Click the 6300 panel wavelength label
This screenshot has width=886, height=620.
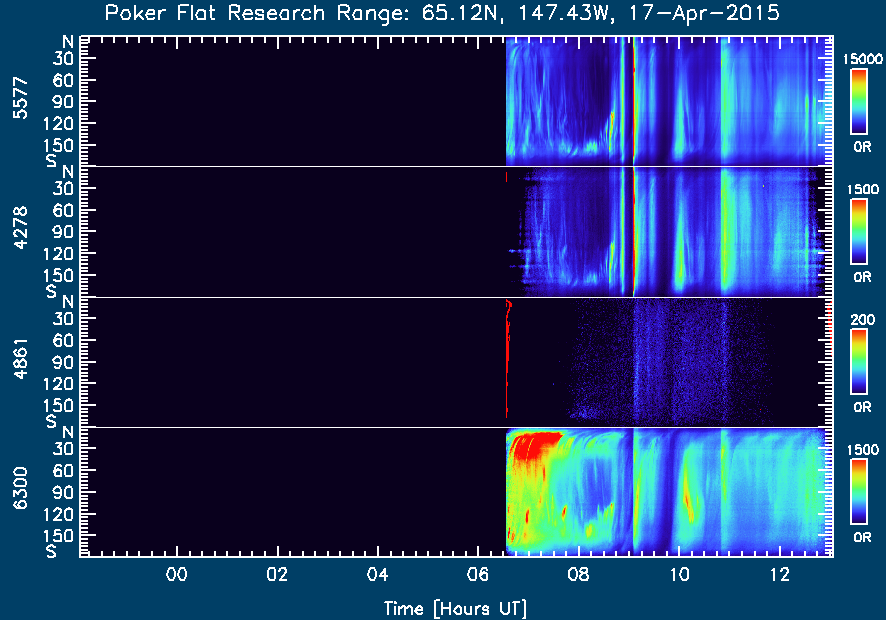(20, 488)
